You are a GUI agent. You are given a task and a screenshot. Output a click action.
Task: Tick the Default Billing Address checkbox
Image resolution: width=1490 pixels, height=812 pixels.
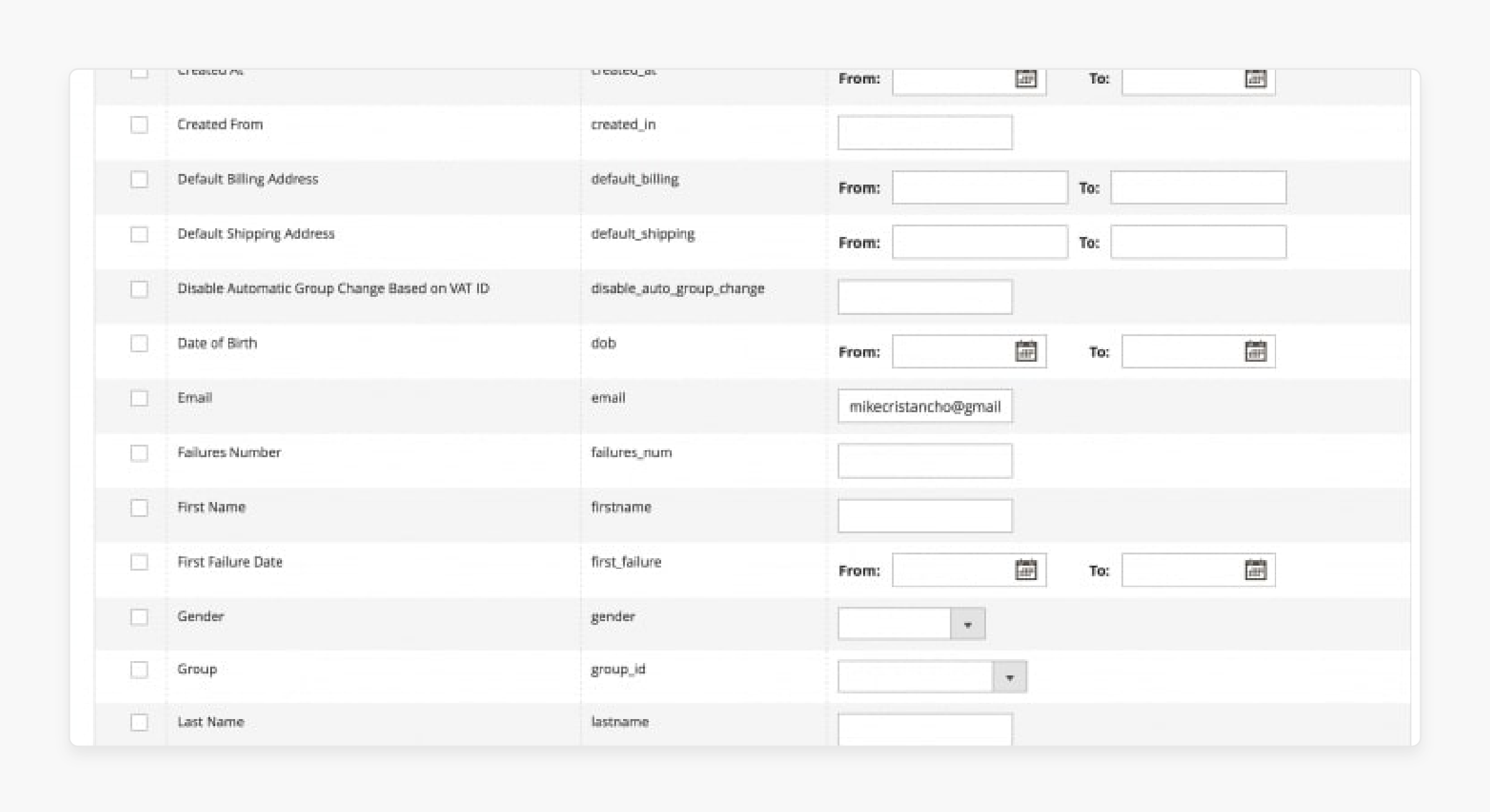(x=139, y=180)
